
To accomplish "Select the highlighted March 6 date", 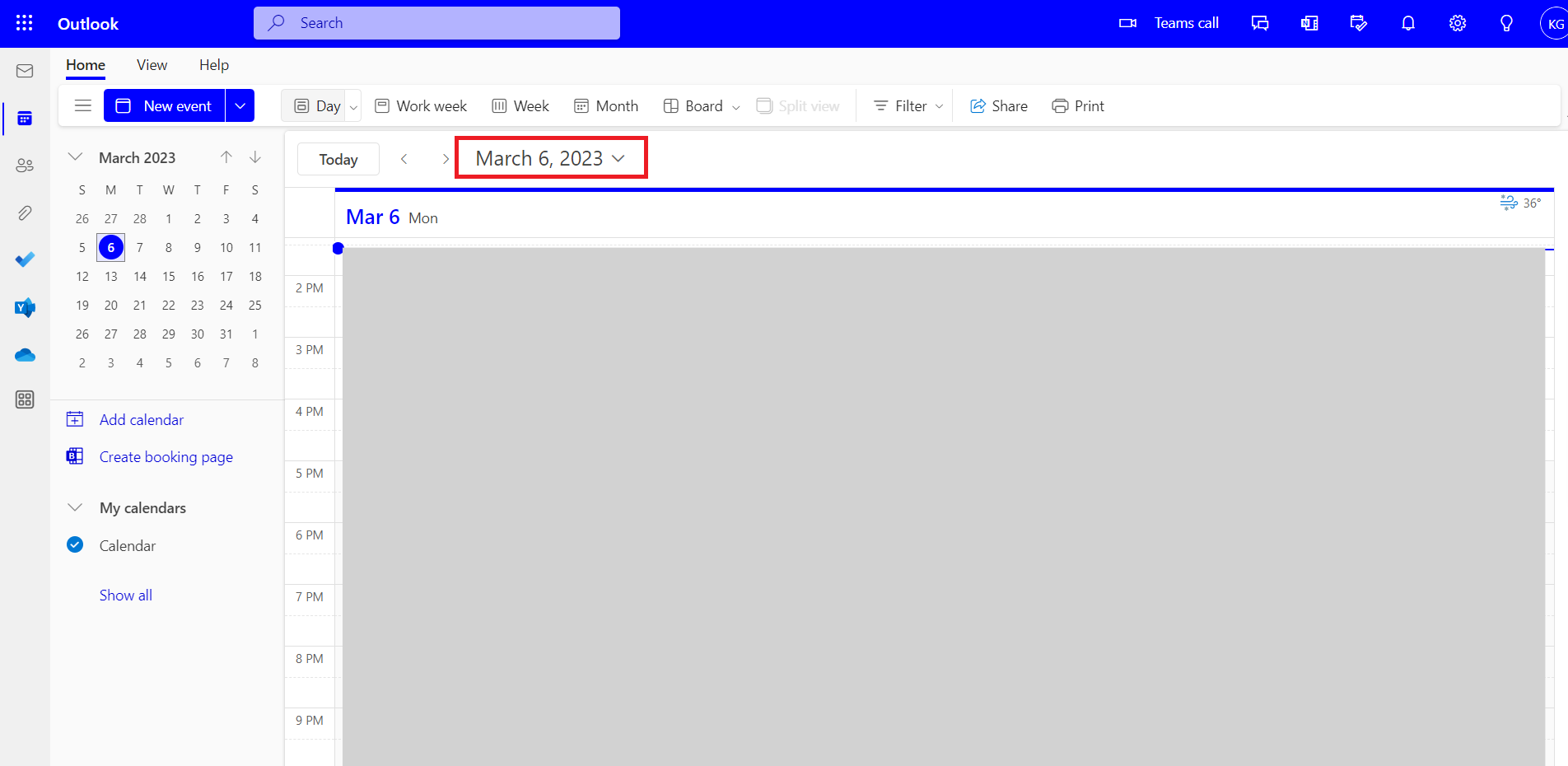I will click(111, 247).
